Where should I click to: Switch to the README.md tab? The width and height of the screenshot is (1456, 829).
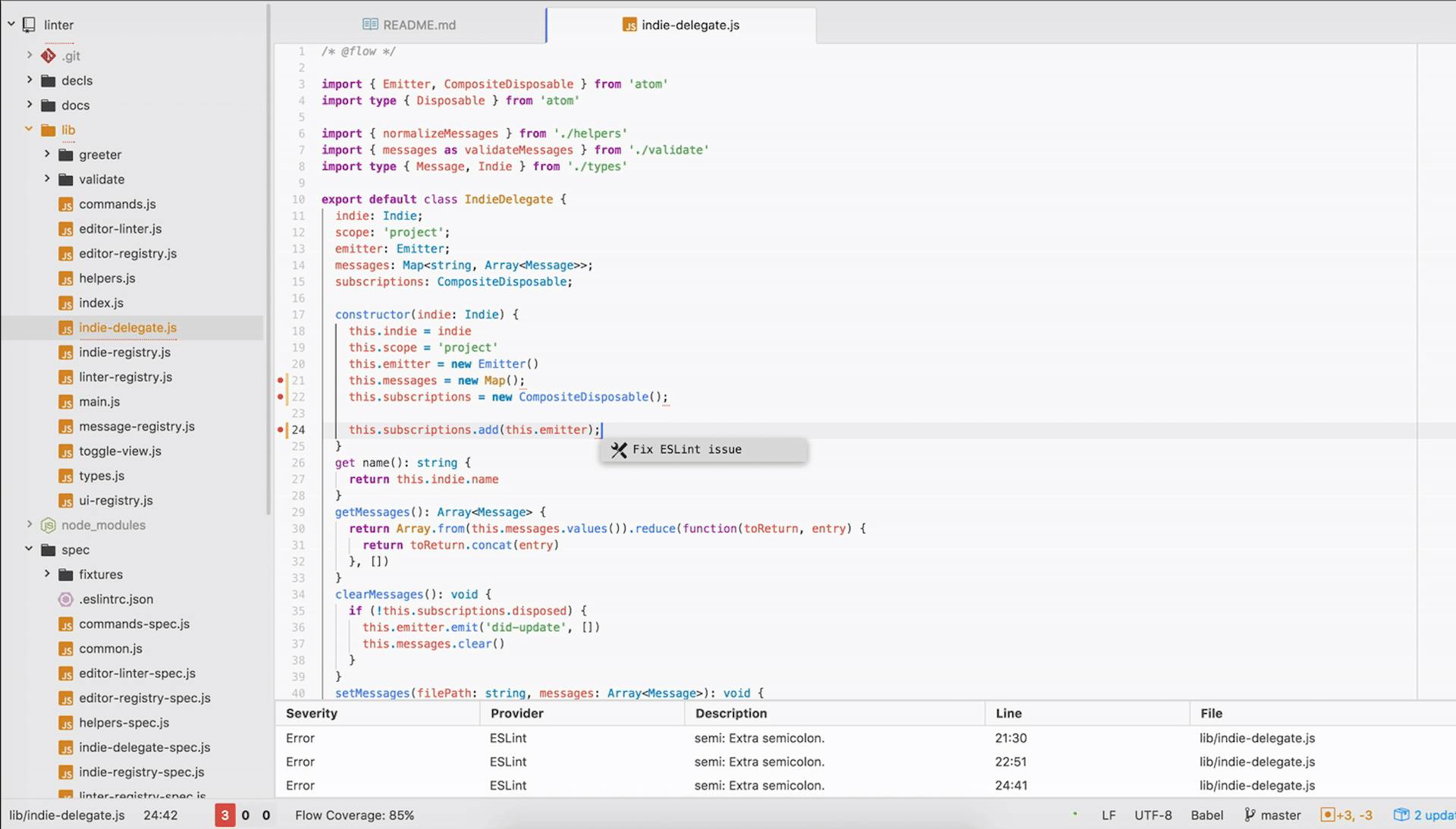(419, 25)
